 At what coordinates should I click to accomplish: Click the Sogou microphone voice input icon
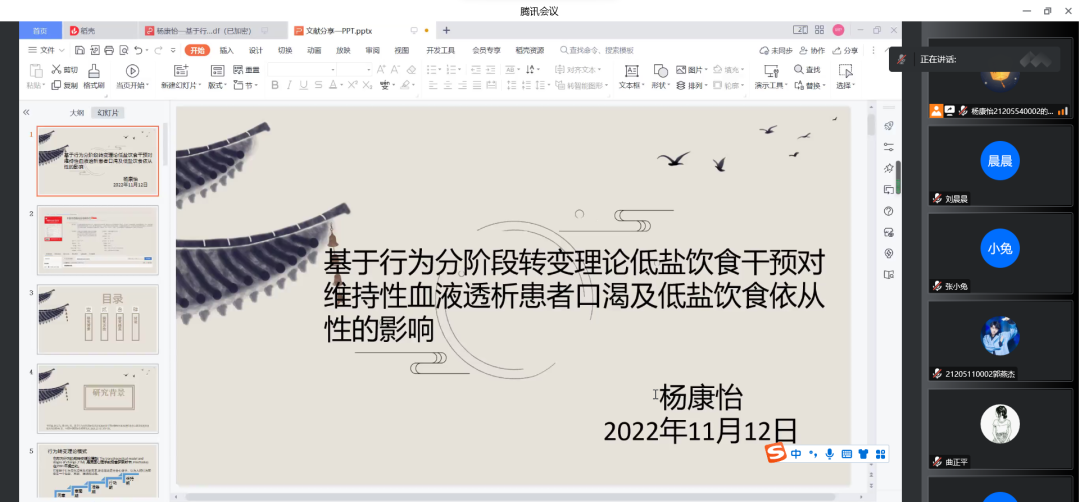click(x=829, y=454)
